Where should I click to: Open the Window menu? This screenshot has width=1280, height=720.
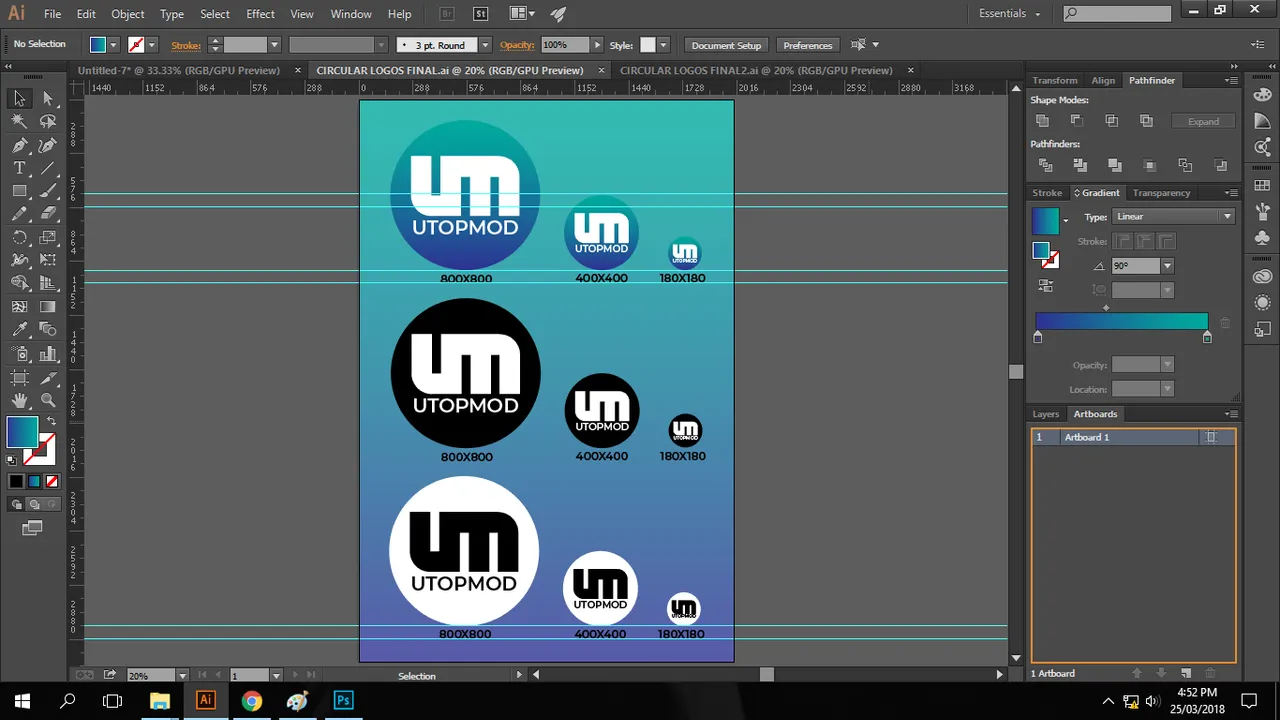(351, 14)
